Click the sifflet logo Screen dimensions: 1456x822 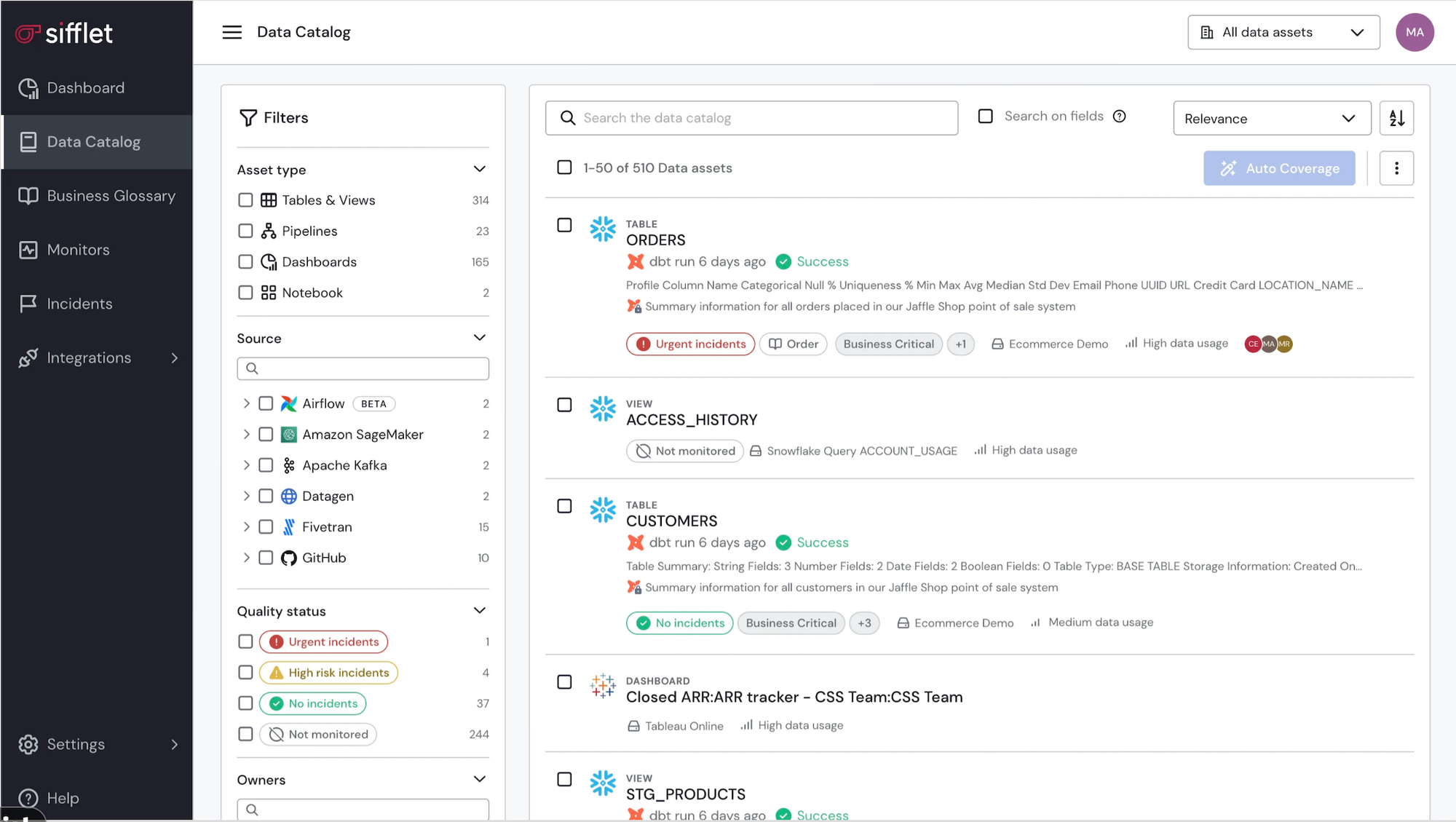pos(64,33)
